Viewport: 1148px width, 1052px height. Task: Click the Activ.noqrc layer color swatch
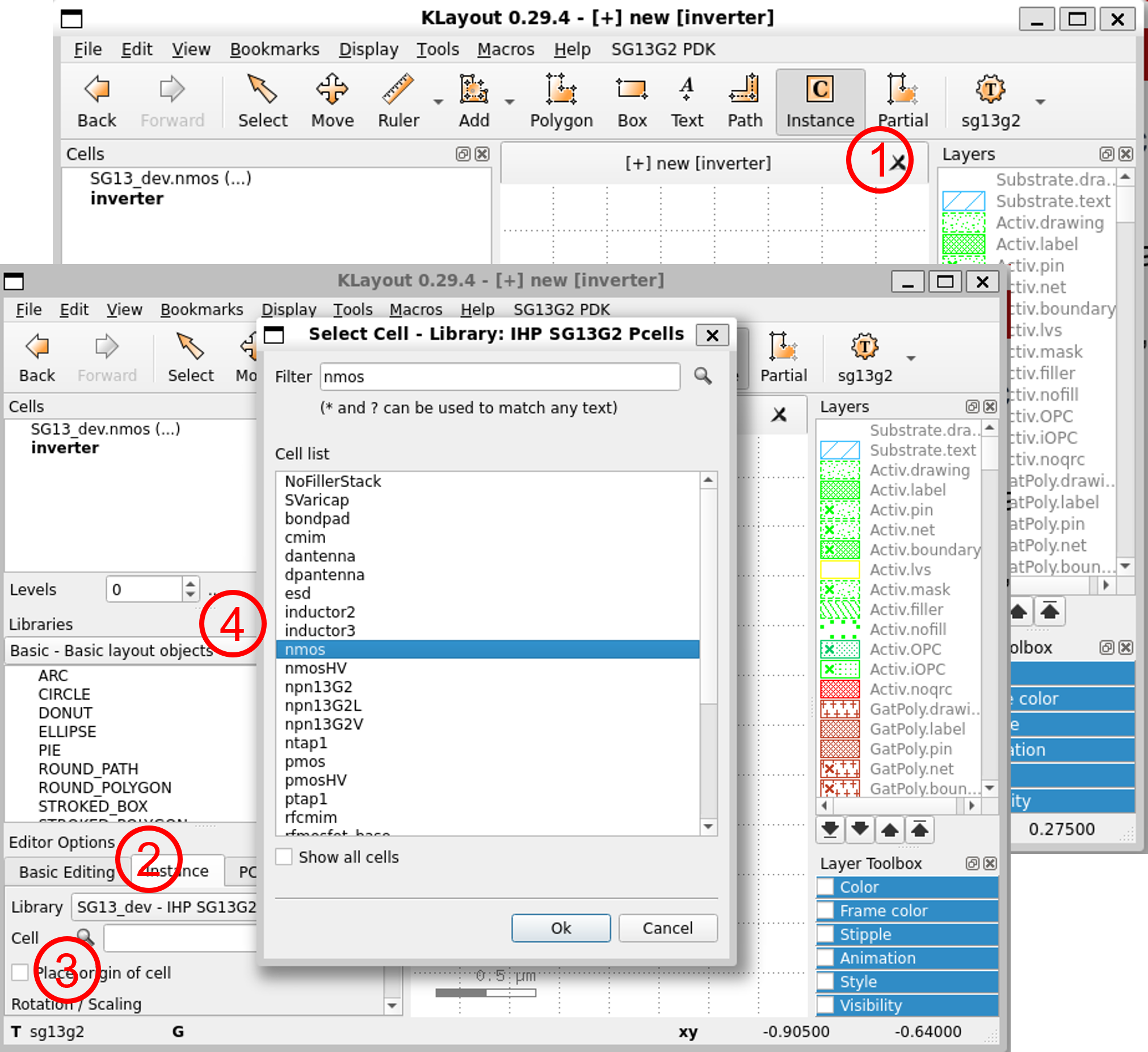coord(839,689)
